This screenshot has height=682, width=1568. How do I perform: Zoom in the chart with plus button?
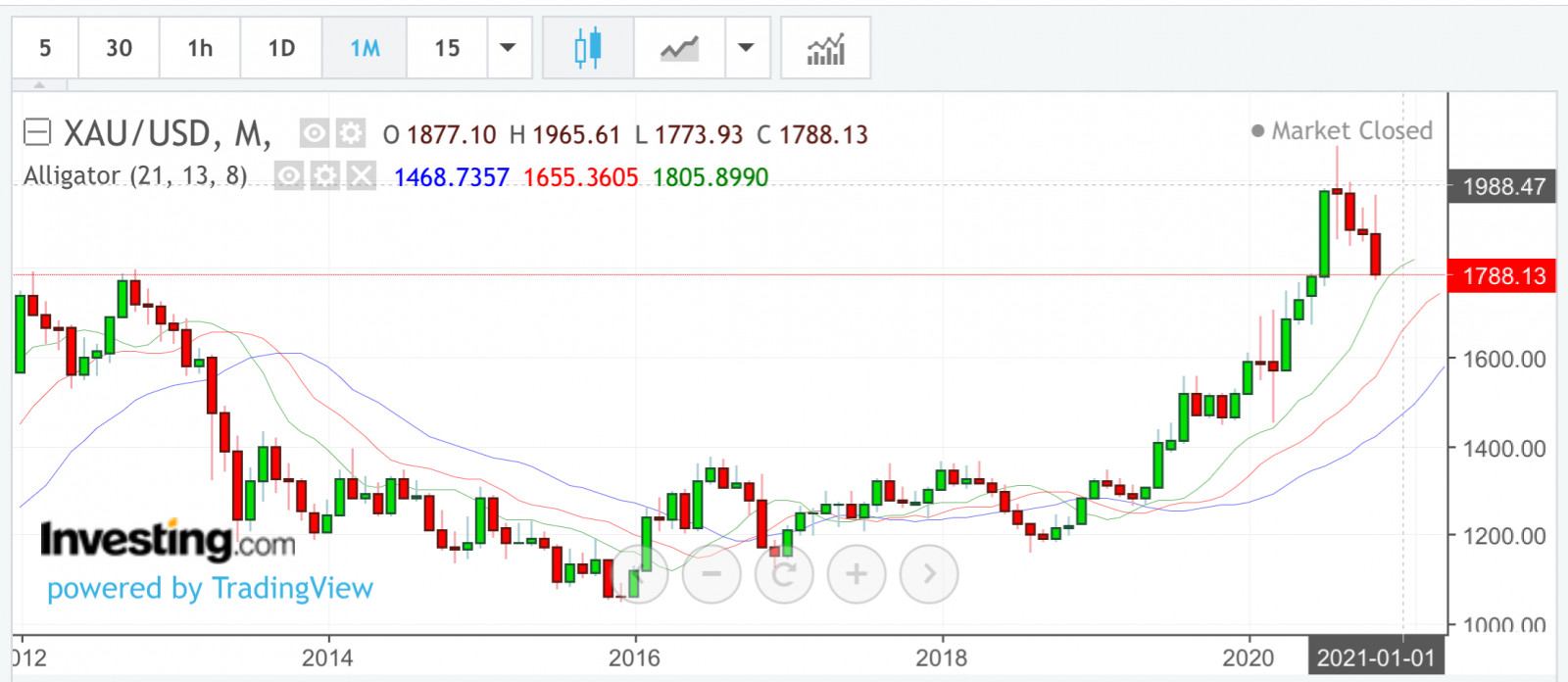(x=857, y=574)
